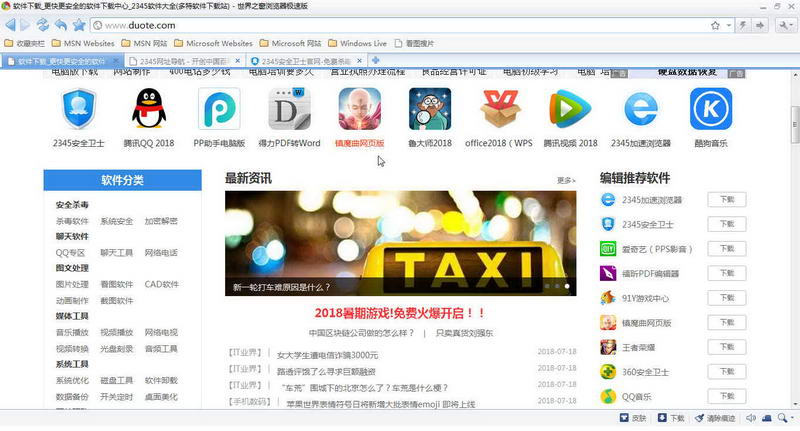Reload the page with refresh icon
This screenshot has height=431, width=800.
click(43, 24)
